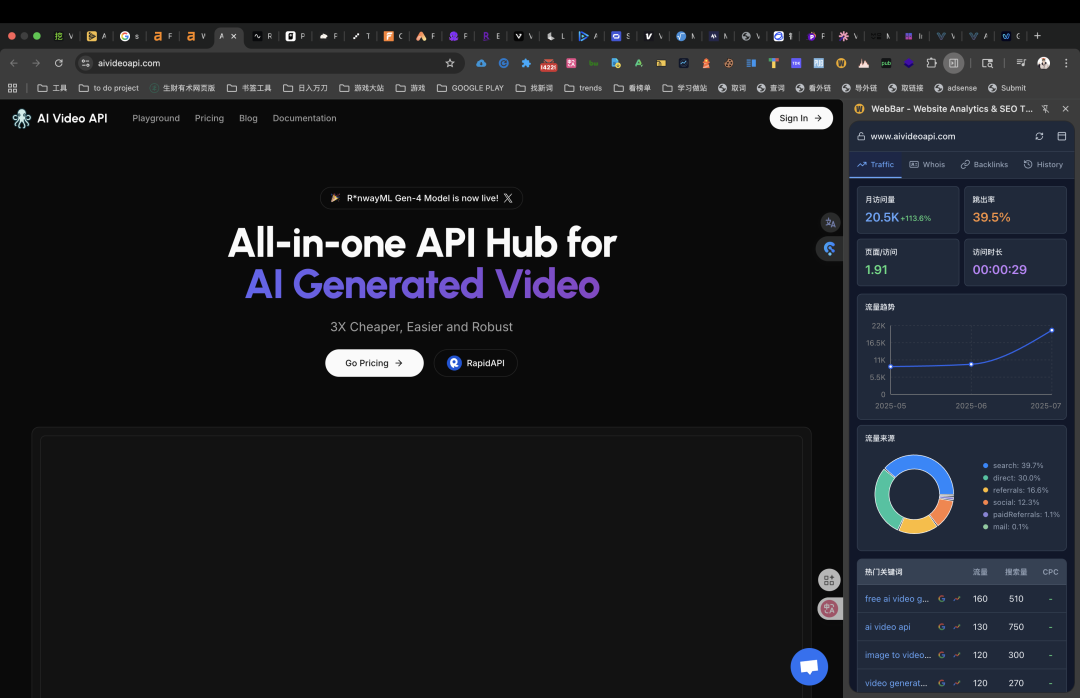1080x698 pixels.
Task: Click the blue cloud download extension icon
Action: [x=481, y=63]
